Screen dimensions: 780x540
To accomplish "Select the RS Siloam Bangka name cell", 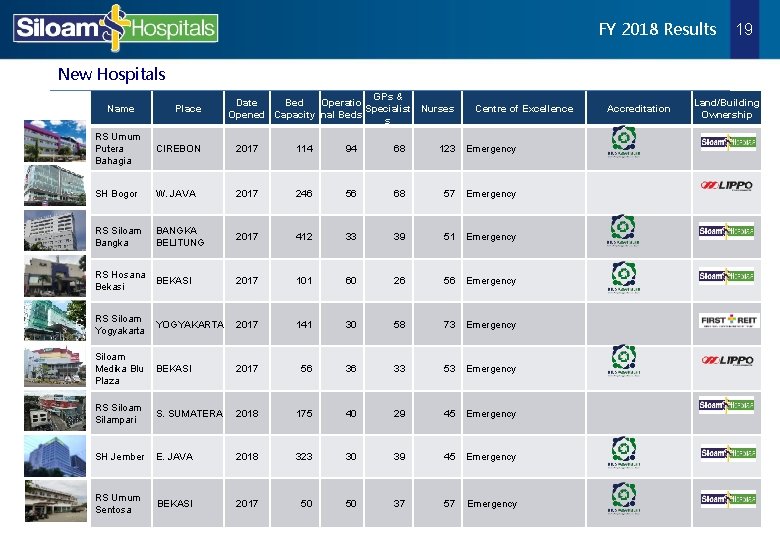I will (121, 237).
